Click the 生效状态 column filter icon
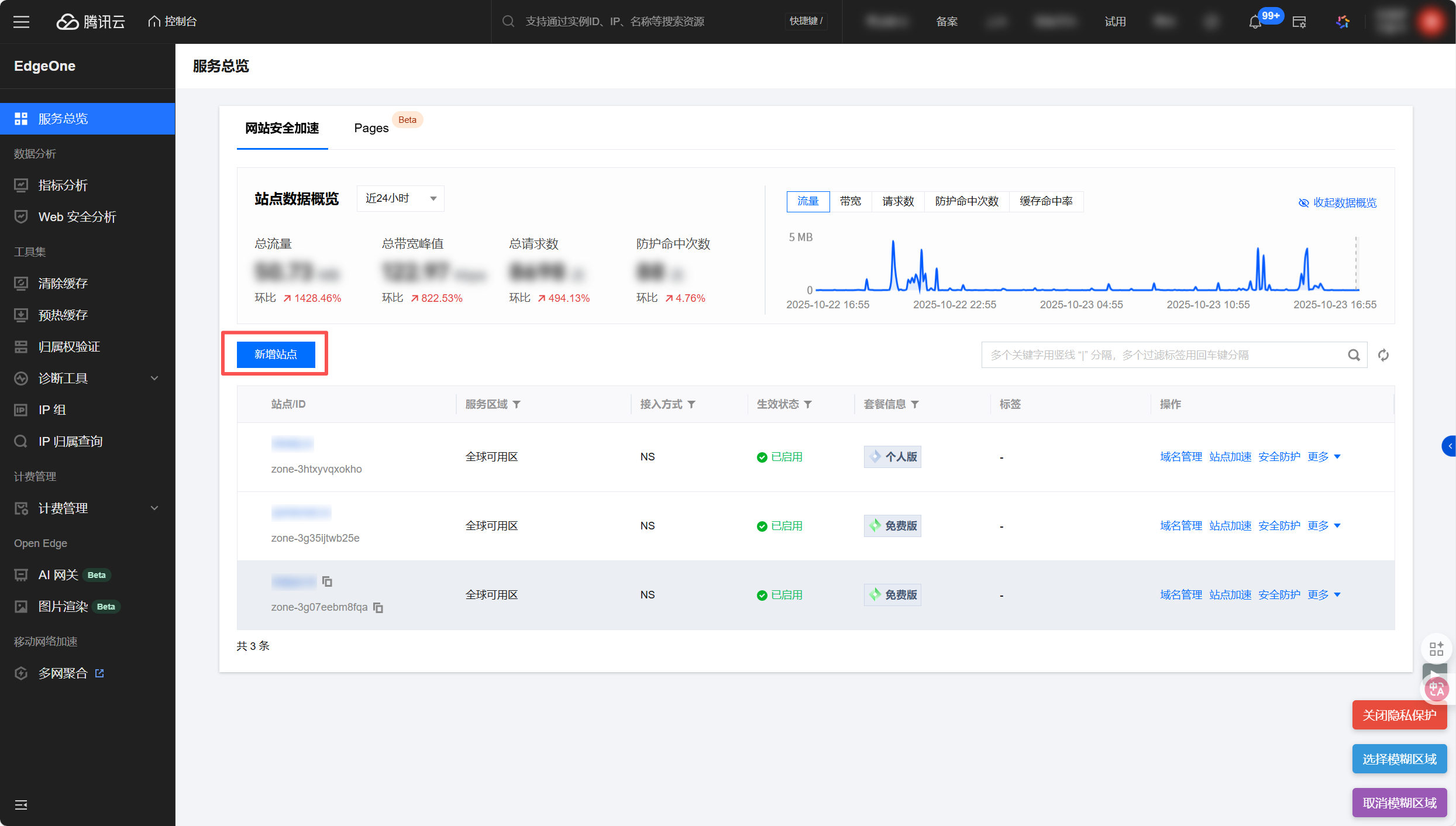This screenshot has height=826, width=1456. point(808,404)
